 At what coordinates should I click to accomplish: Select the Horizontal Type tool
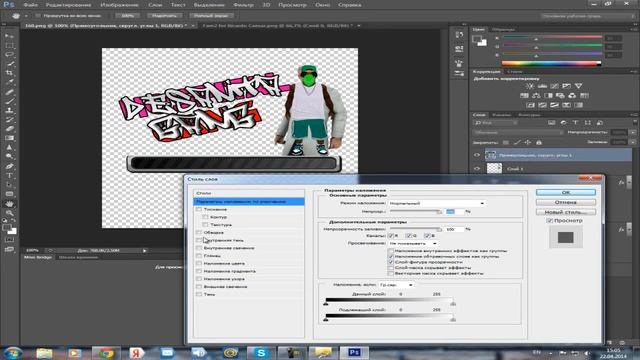click(9, 176)
